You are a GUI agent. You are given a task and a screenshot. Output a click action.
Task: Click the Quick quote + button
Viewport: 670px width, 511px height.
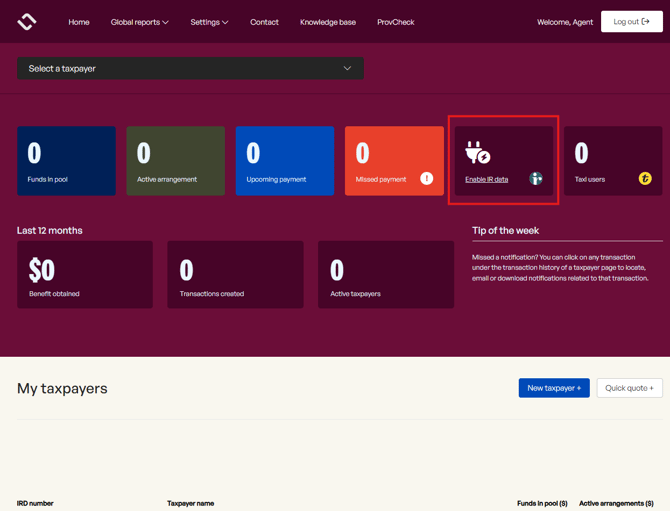click(629, 388)
